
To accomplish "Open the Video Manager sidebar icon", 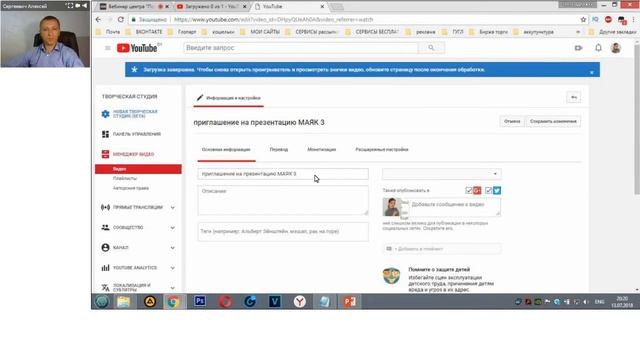I will click(105, 154).
